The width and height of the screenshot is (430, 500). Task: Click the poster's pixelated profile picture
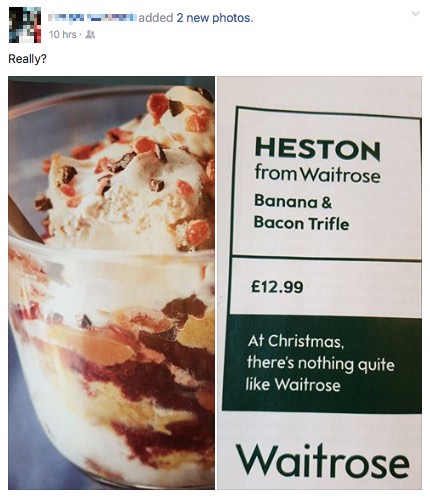tap(25, 25)
